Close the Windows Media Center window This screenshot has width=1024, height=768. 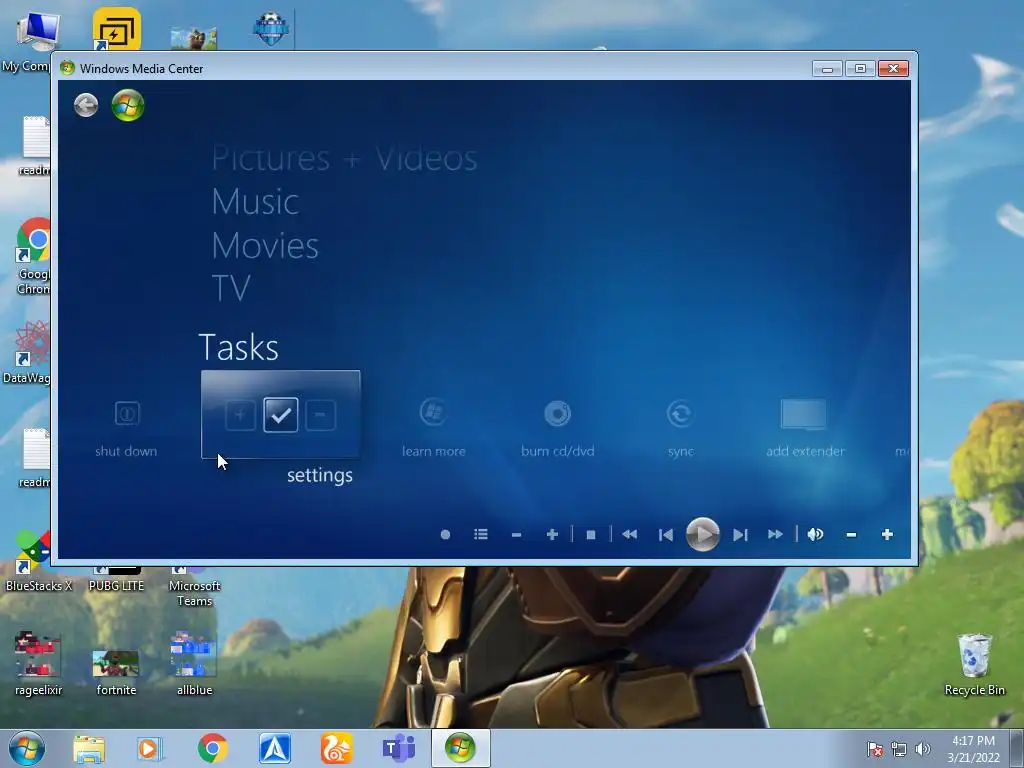(x=893, y=69)
